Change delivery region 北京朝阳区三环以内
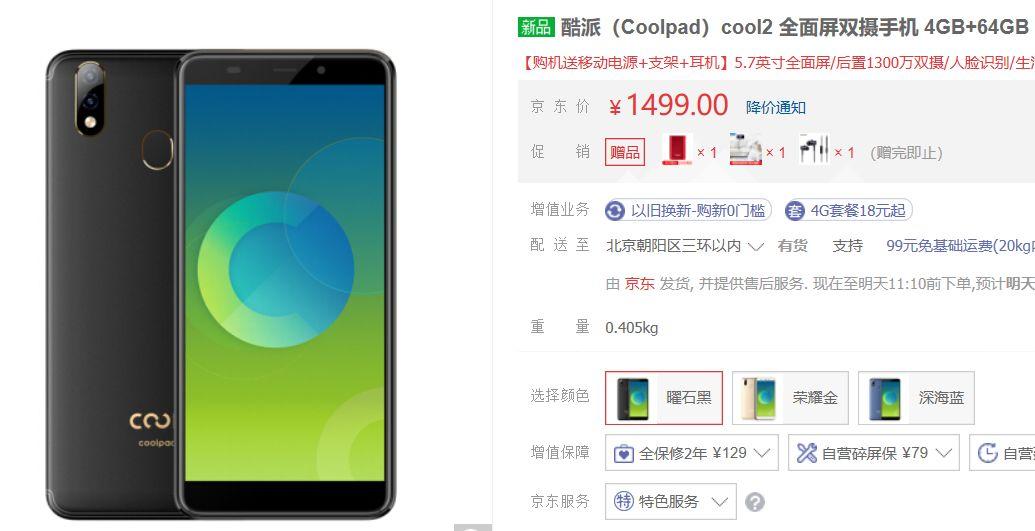Viewport: 1035px width, 531px height. [x=685, y=246]
